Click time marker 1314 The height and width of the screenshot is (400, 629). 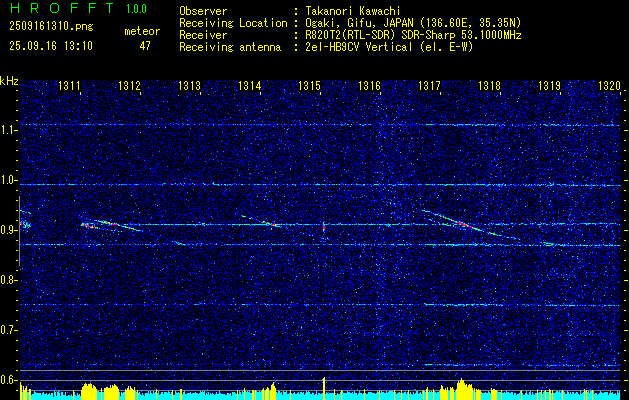pyautogui.click(x=249, y=86)
